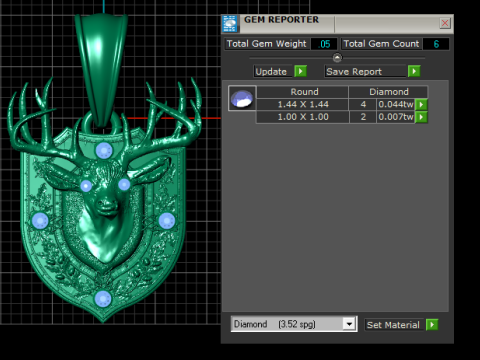Click the green arrow next to Set Material
The height and width of the screenshot is (360, 480).
coord(432,325)
